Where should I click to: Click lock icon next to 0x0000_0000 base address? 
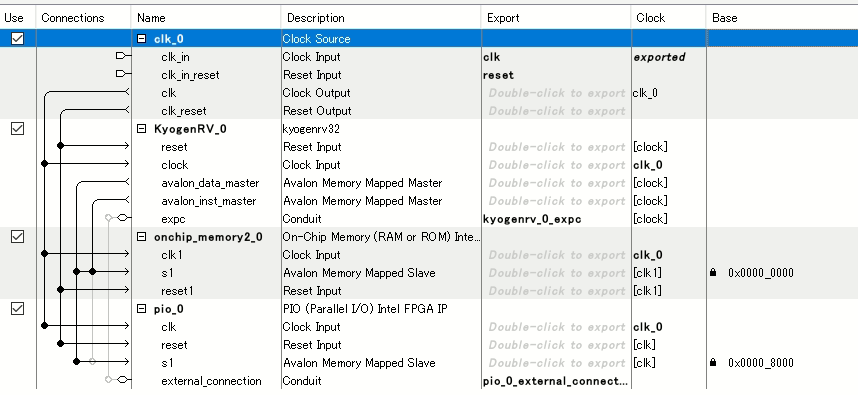click(713, 272)
